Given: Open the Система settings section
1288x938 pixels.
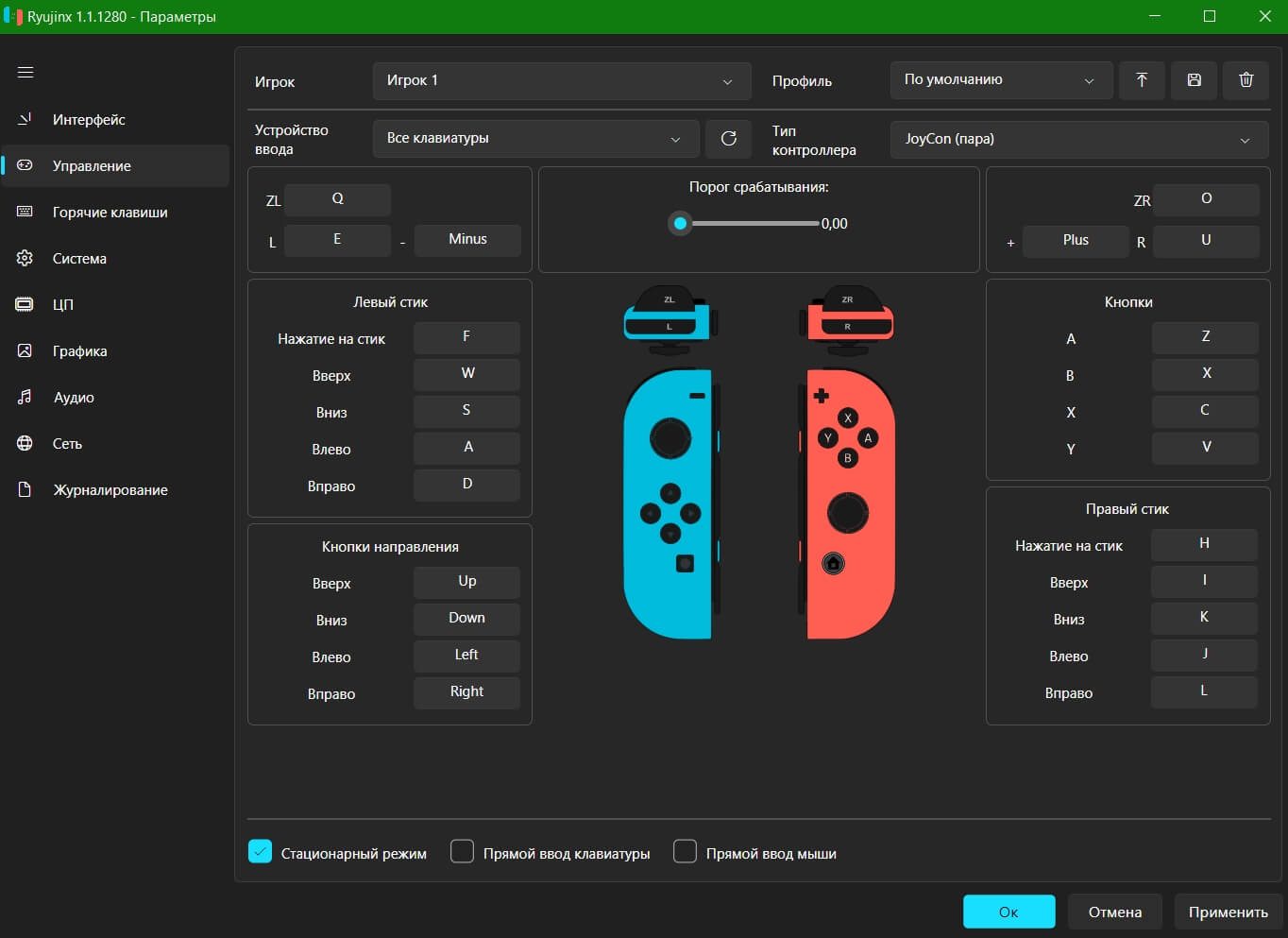Looking at the screenshot, I should tap(79, 258).
